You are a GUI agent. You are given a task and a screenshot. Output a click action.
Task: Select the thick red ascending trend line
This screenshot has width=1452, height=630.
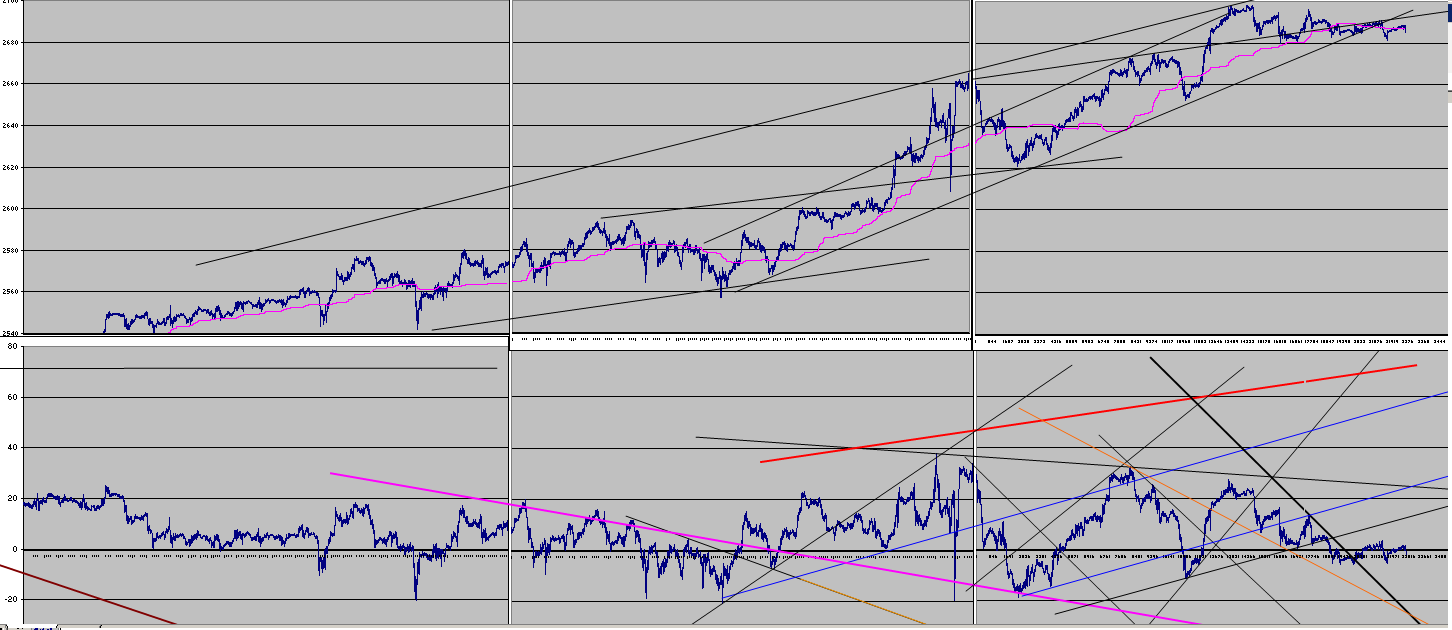[x=1088, y=413]
